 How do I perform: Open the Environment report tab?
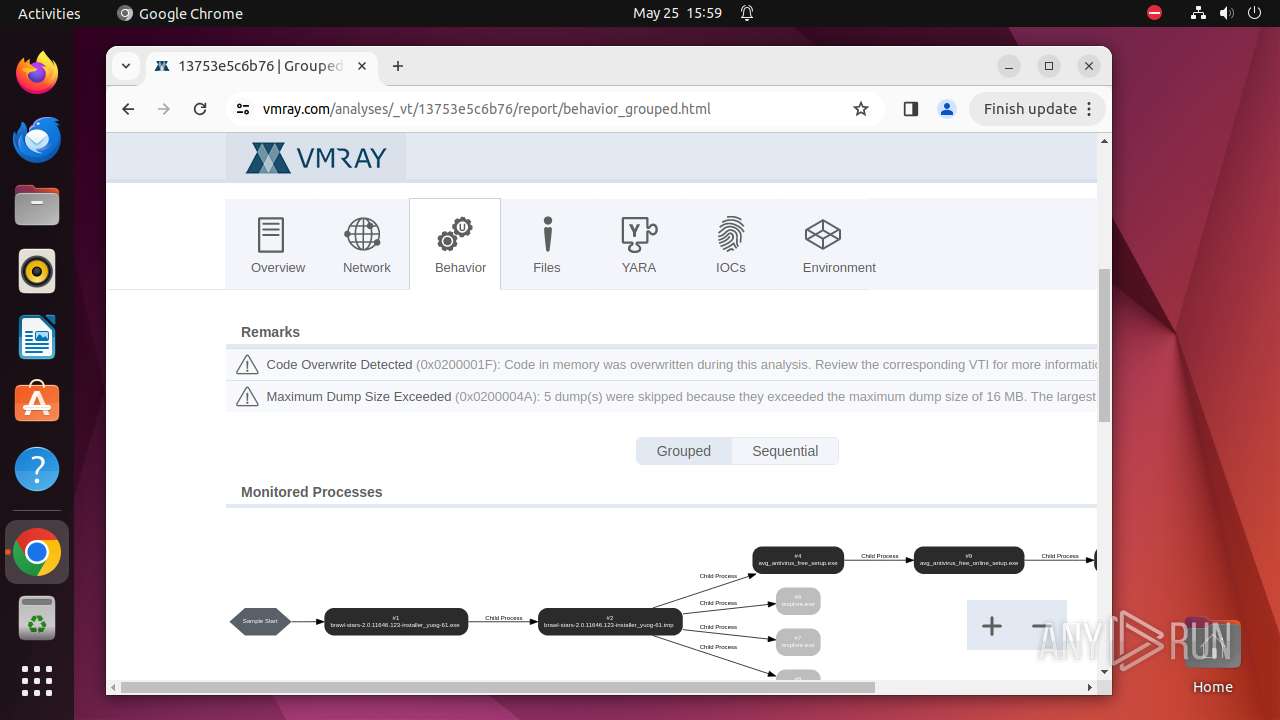(839, 245)
